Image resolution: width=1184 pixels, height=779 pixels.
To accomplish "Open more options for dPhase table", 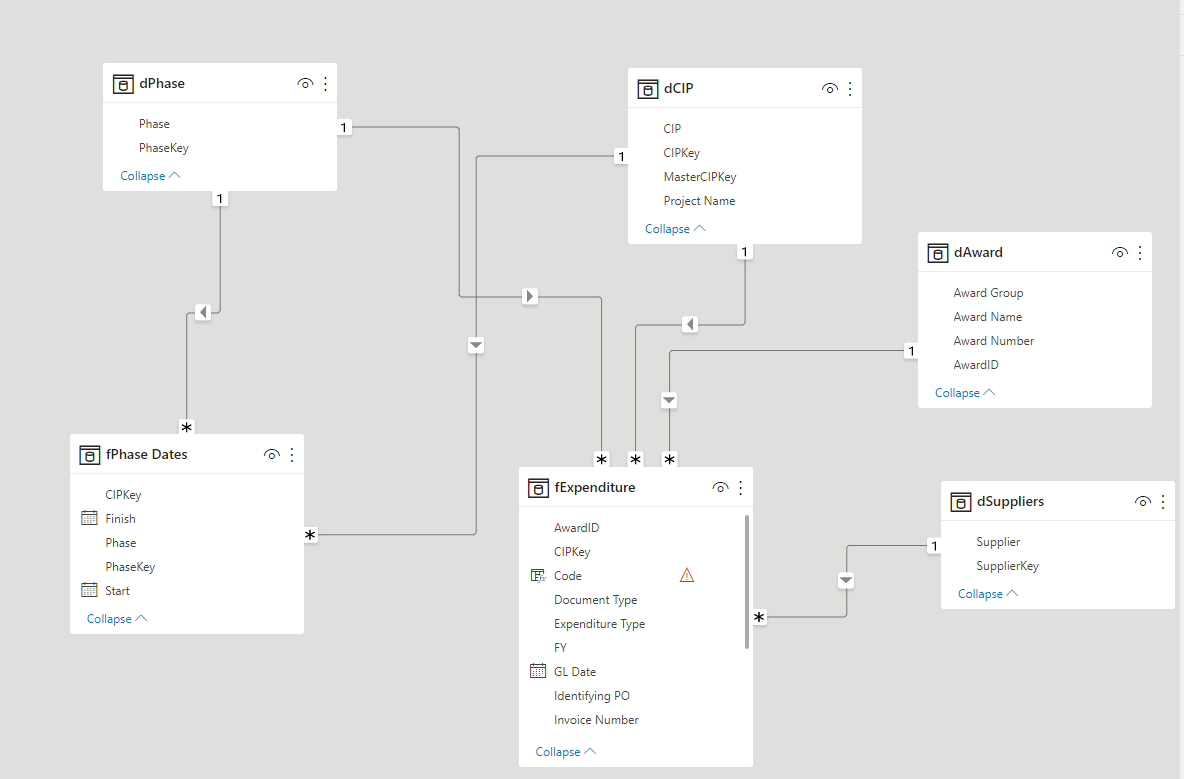I will [x=325, y=84].
